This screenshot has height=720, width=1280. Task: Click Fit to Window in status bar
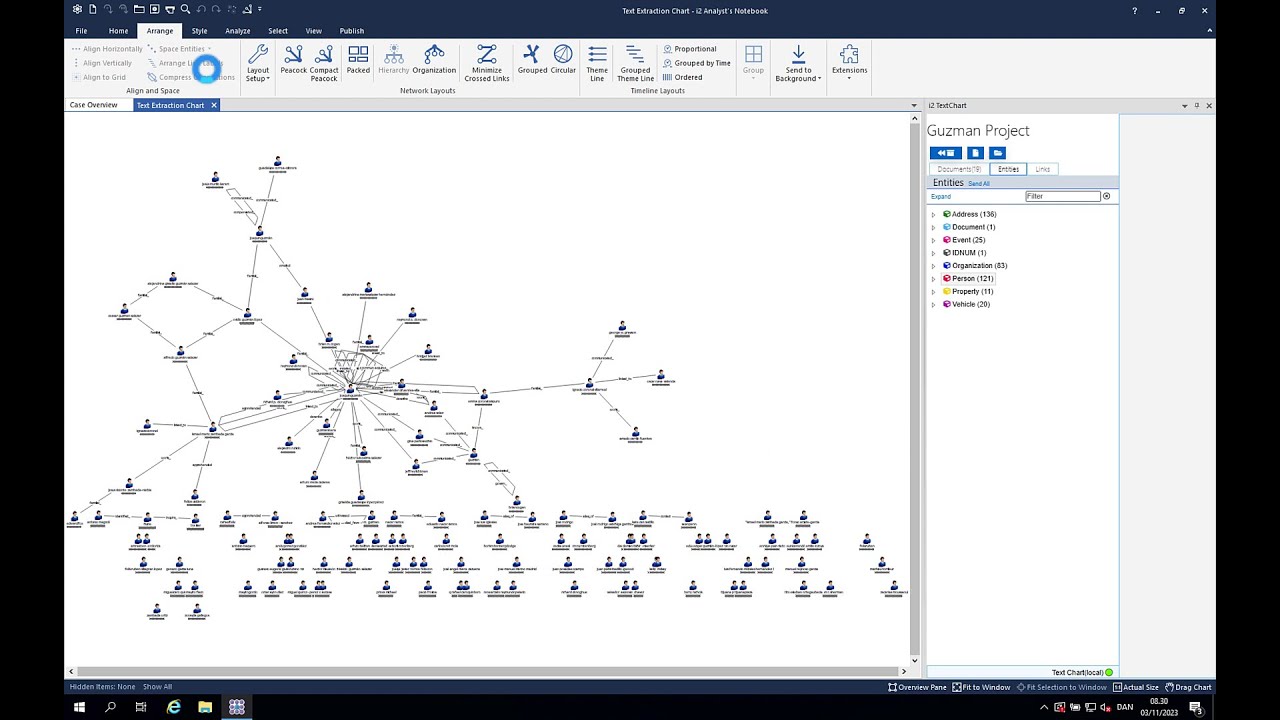(981, 687)
